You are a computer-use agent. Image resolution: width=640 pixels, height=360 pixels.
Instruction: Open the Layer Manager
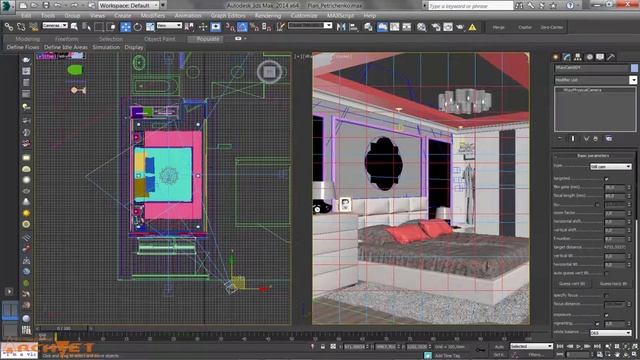[x=368, y=27]
